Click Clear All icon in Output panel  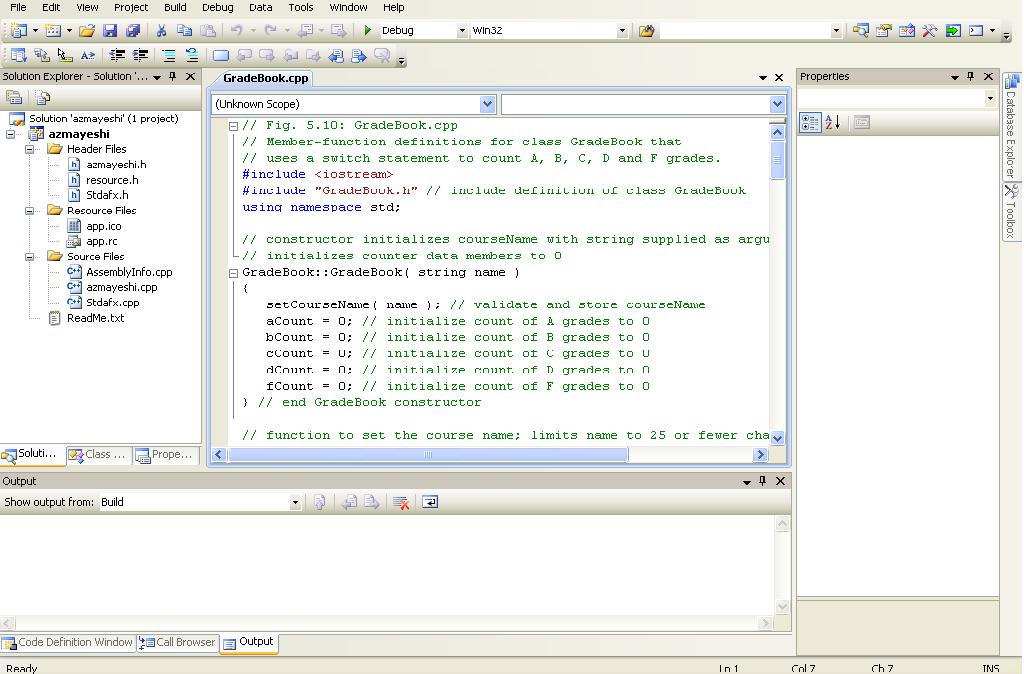point(401,502)
